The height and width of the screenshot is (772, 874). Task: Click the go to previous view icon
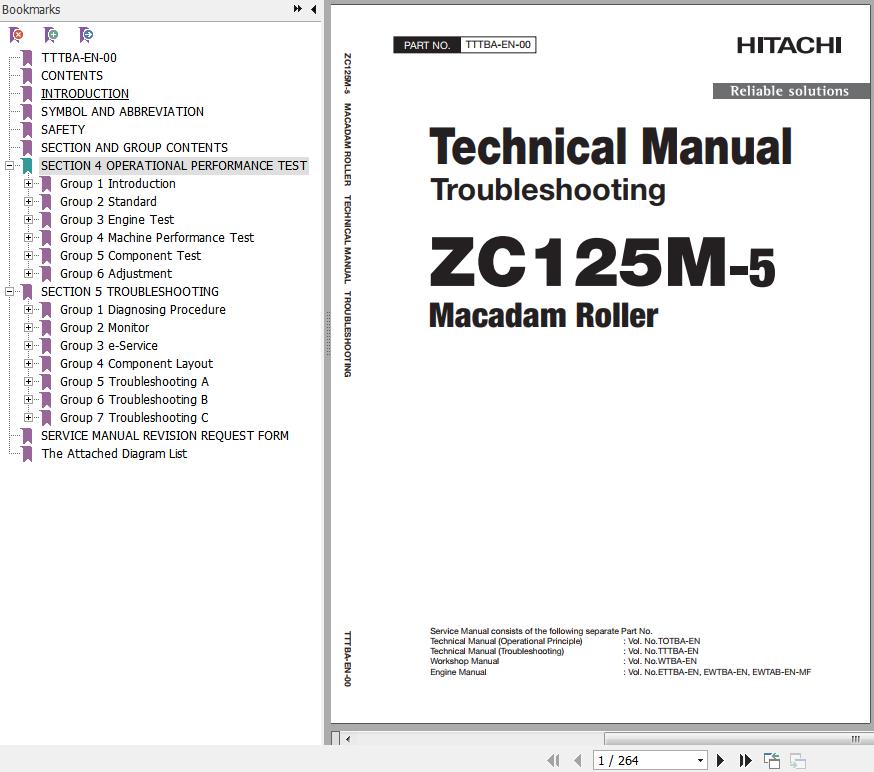(772, 760)
